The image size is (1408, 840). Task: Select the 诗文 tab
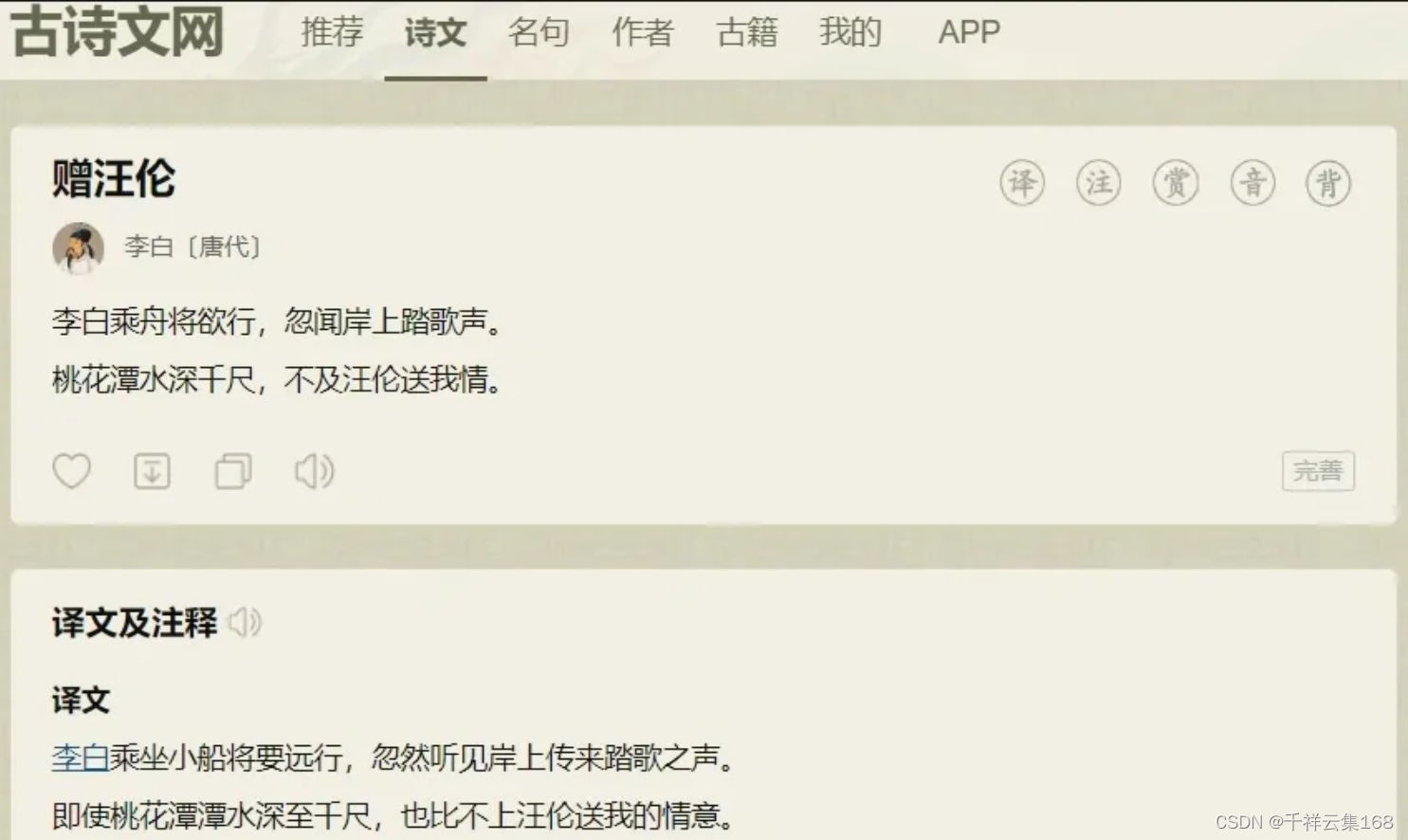(x=435, y=32)
